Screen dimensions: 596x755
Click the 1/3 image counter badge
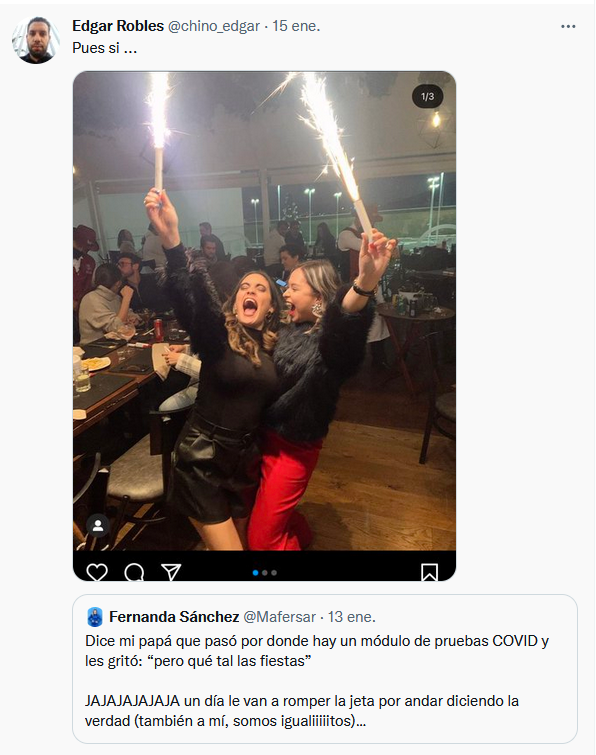[x=428, y=96]
